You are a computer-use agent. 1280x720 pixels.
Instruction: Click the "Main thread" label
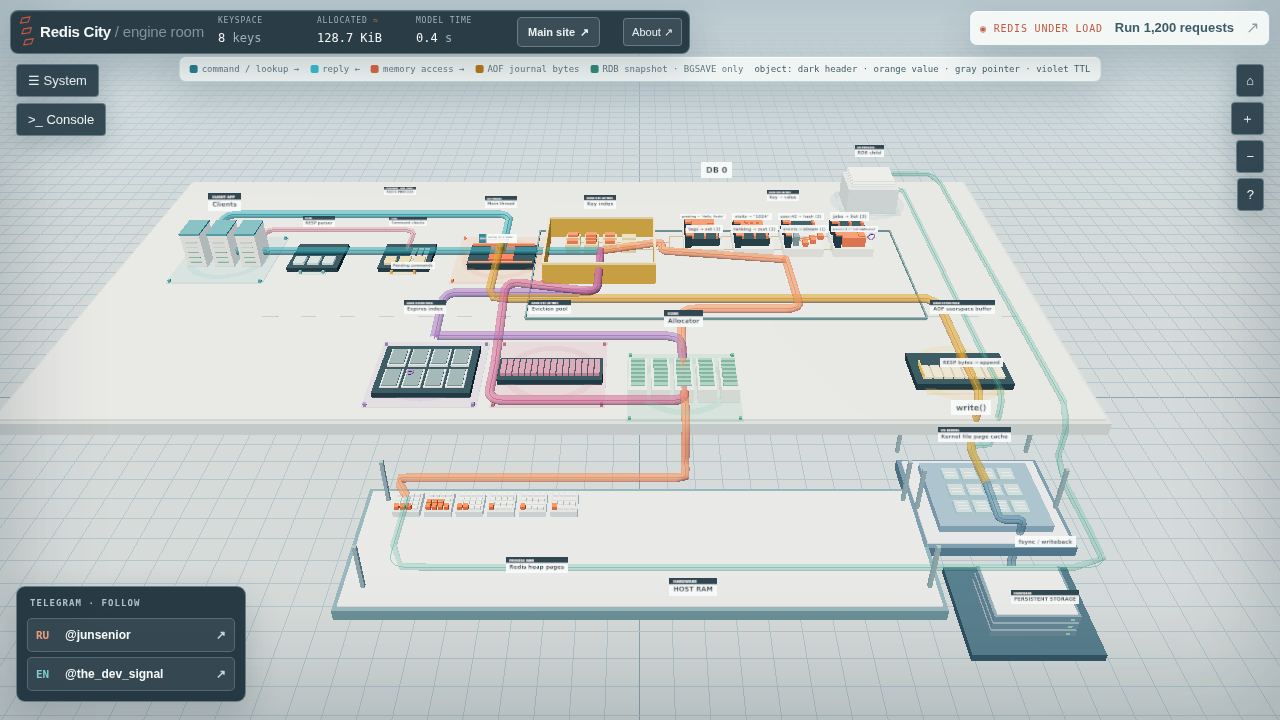coord(501,203)
